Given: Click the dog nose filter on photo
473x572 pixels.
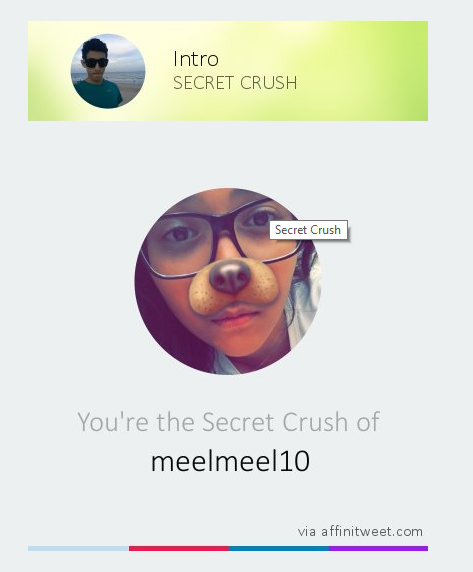Looking at the screenshot, I should [232, 278].
